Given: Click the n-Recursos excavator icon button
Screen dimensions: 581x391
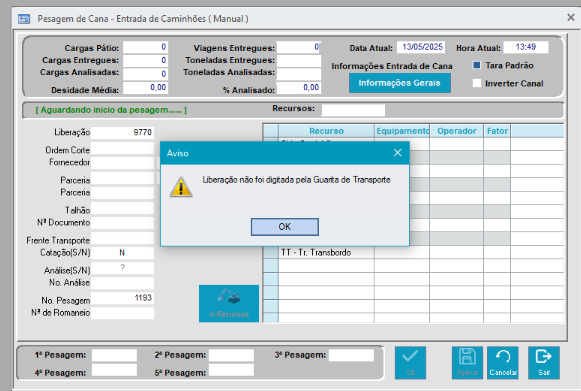Looking at the screenshot, I should [229, 303].
